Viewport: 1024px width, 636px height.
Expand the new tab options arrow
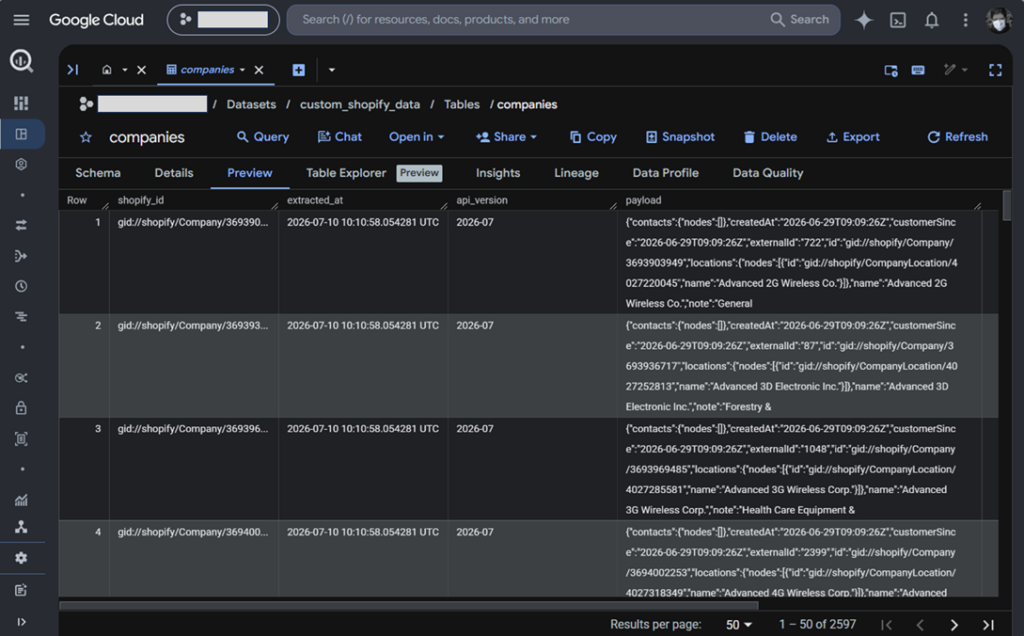[332, 70]
